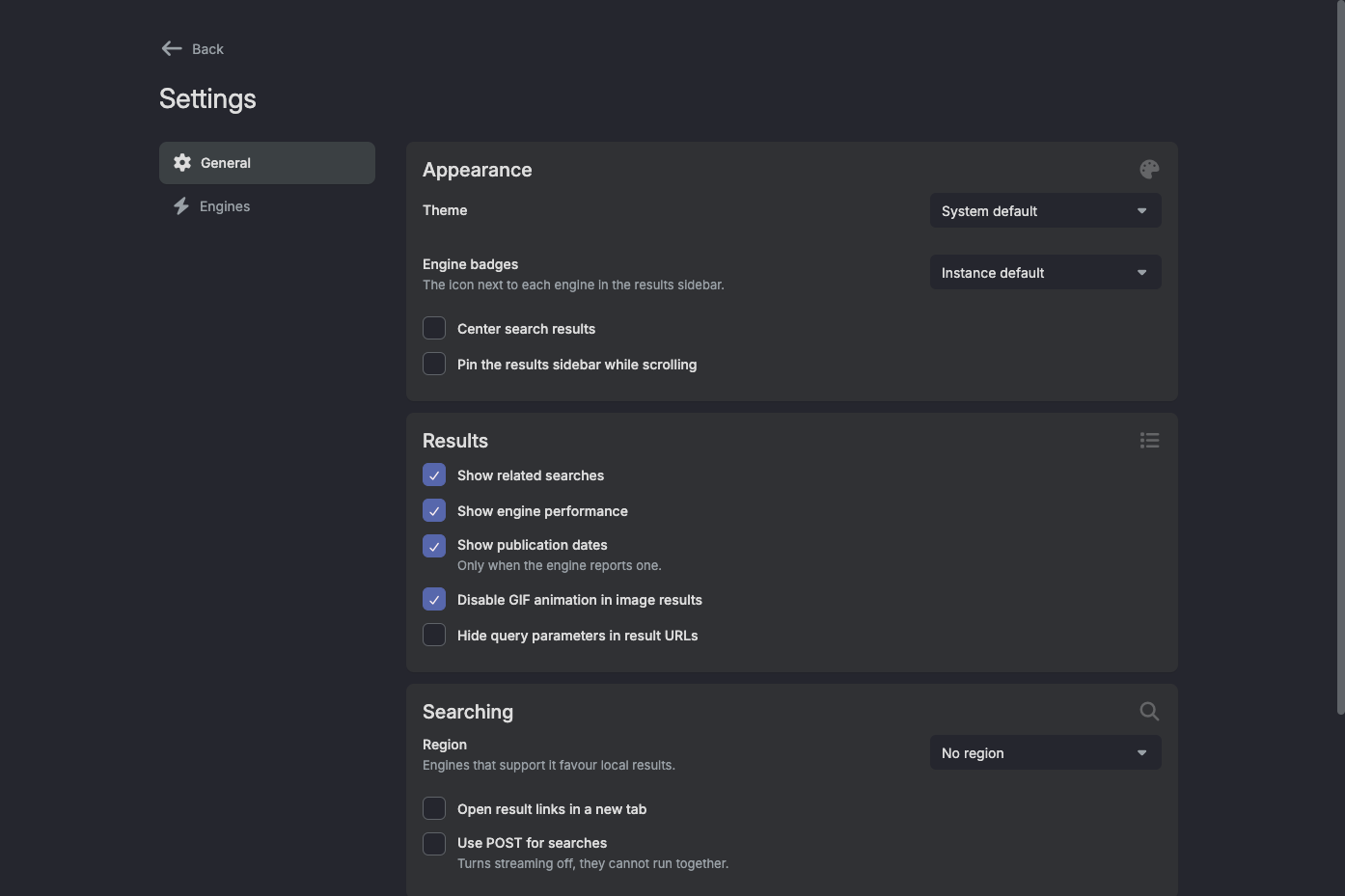Image resolution: width=1345 pixels, height=896 pixels.
Task: Click the back arrow icon
Action: pyautogui.click(x=172, y=48)
